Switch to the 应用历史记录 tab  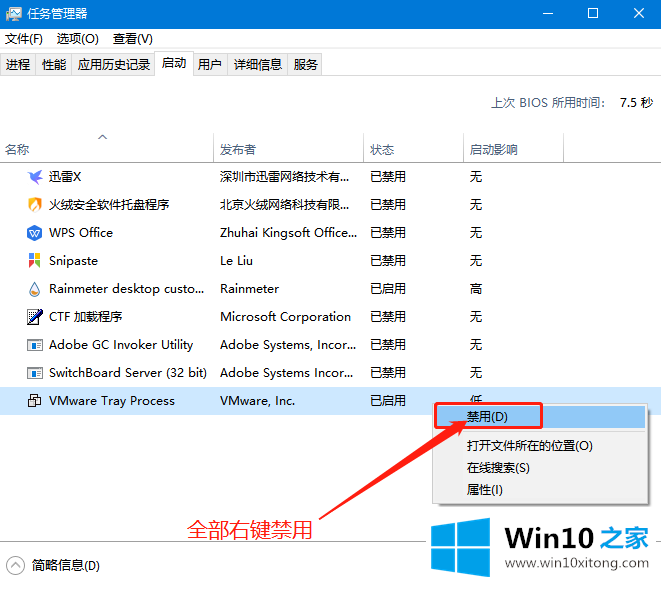114,65
